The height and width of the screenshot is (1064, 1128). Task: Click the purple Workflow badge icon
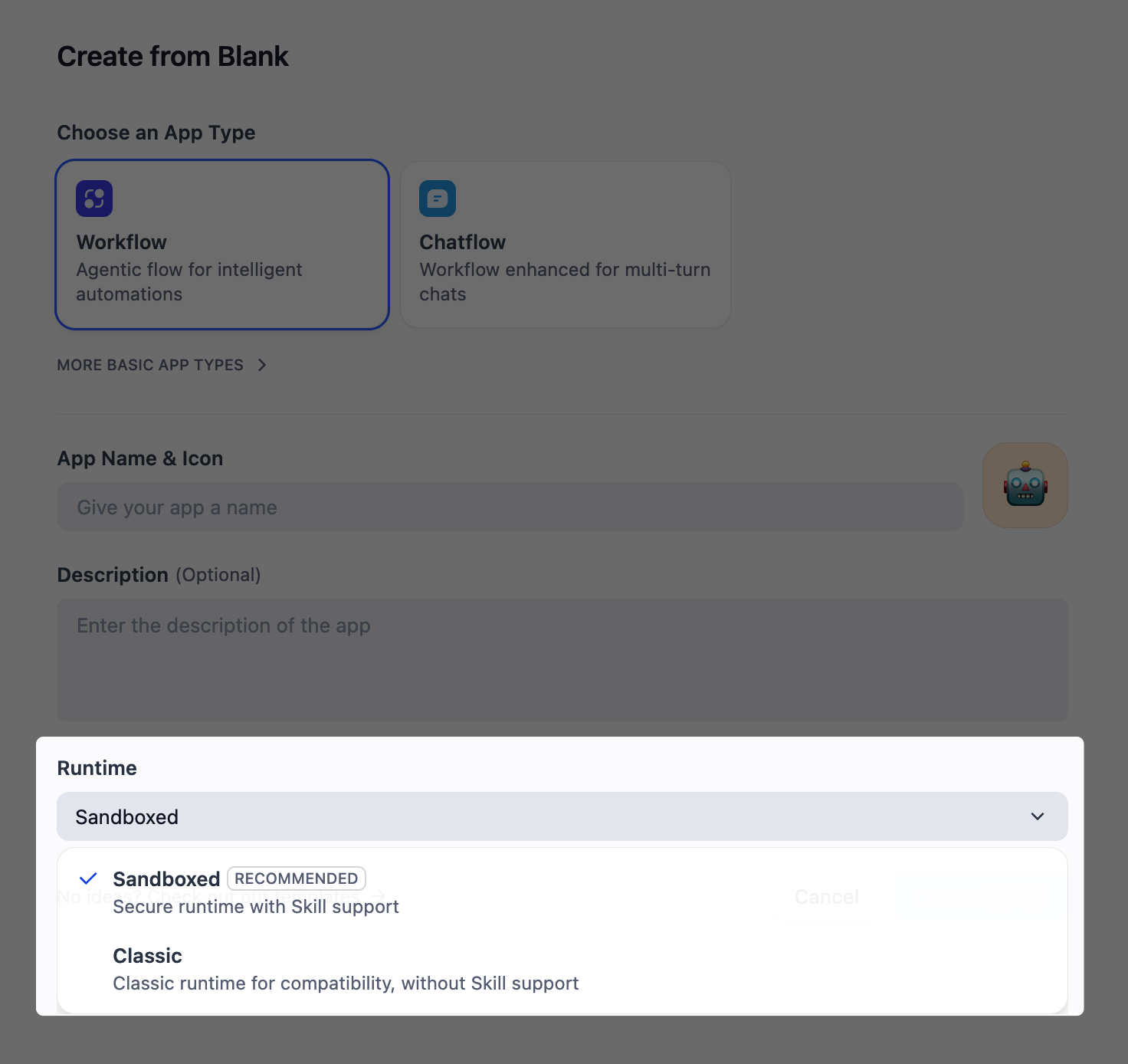(94, 198)
